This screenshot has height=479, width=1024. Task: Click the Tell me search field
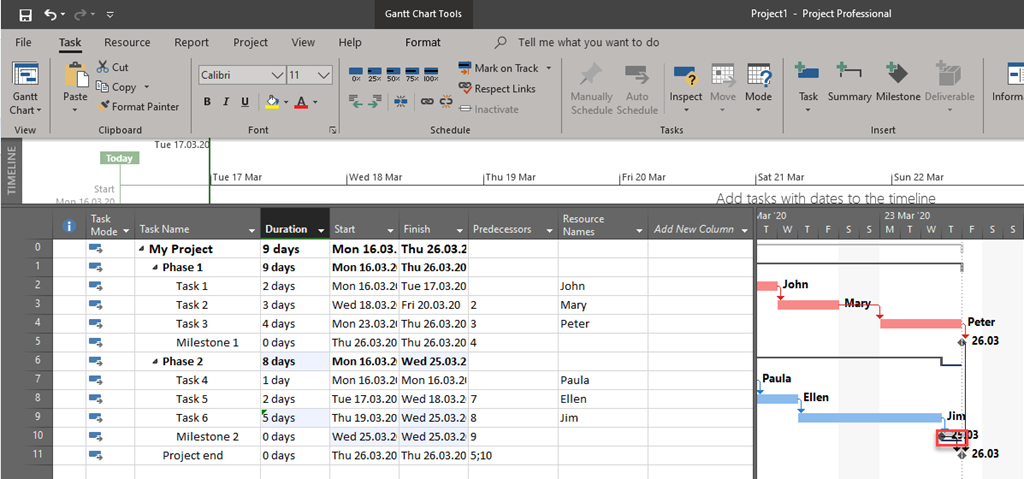click(x=588, y=43)
